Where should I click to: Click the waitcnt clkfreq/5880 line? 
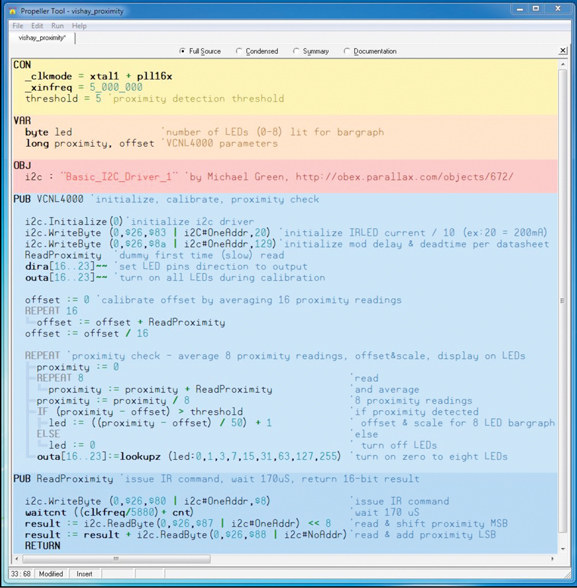pos(109,512)
